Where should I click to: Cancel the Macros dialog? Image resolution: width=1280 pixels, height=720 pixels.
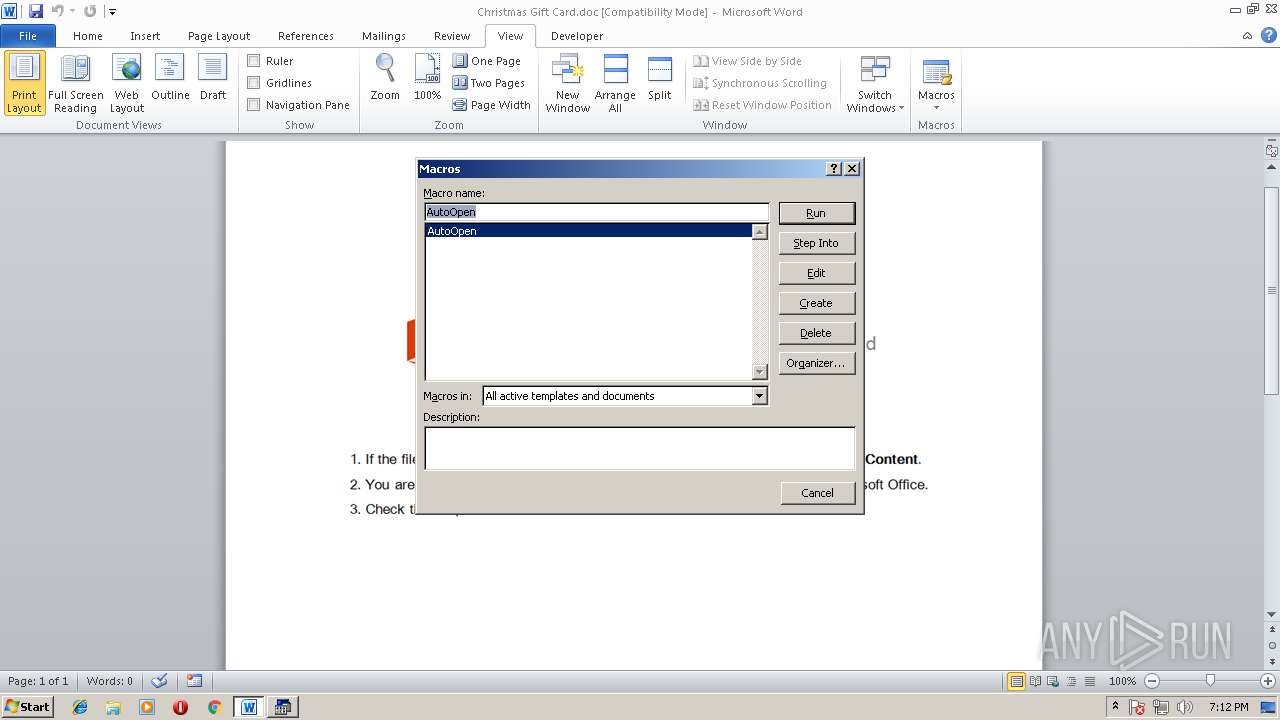(x=817, y=492)
